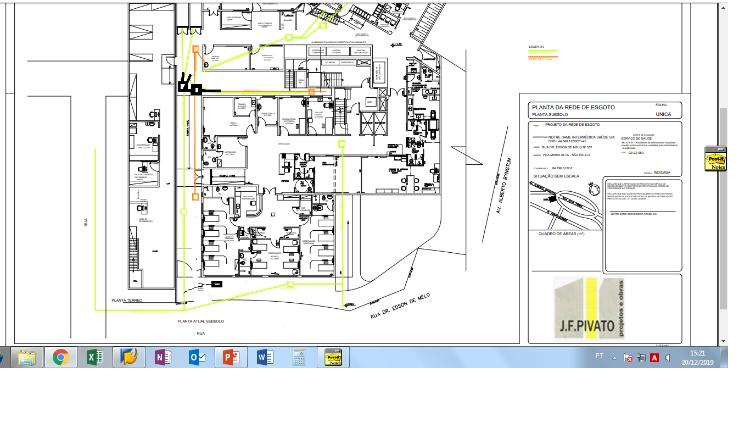Click the scrollbar up arrow
This screenshot has width=750, height=422.
(x=723, y=8)
